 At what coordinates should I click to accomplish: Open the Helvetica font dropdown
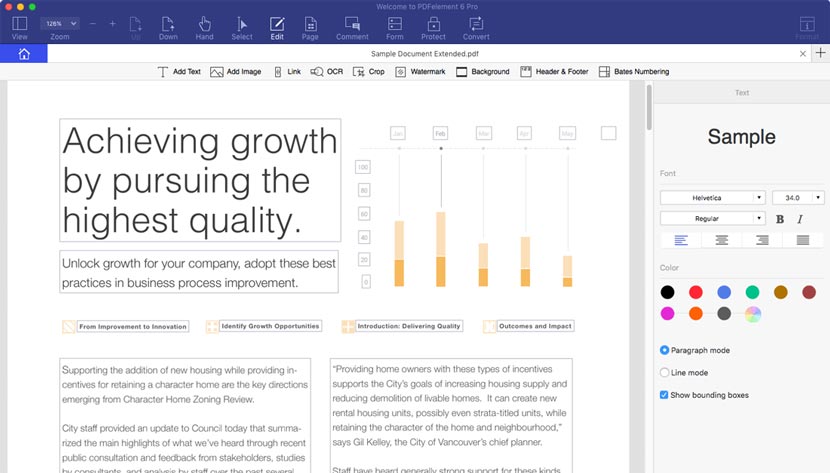[x=712, y=198]
